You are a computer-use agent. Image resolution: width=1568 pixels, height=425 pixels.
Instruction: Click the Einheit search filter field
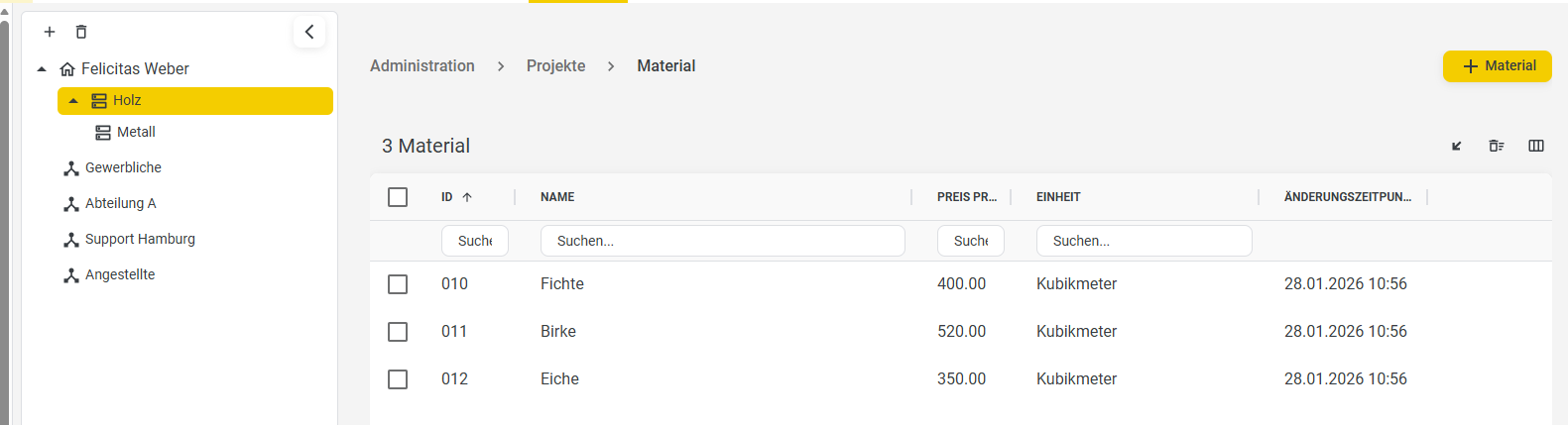(x=1145, y=241)
